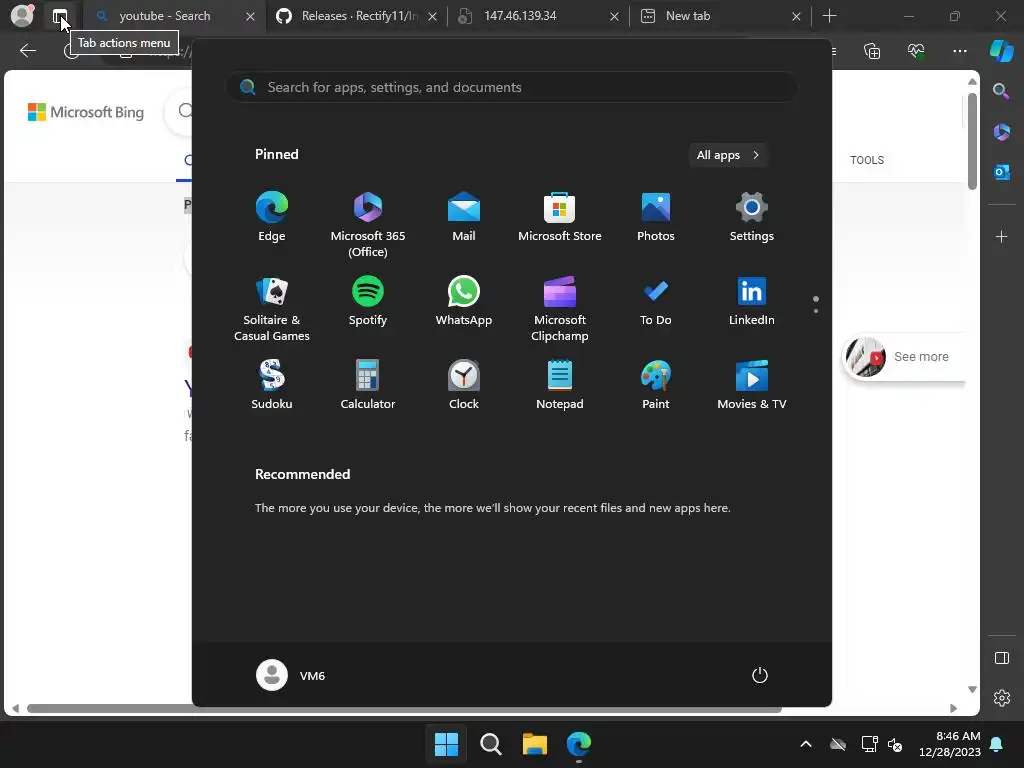The width and height of the screenshot is (1024, 768).
Task: Open taskbar Search
Action: [x=490, y=744]
